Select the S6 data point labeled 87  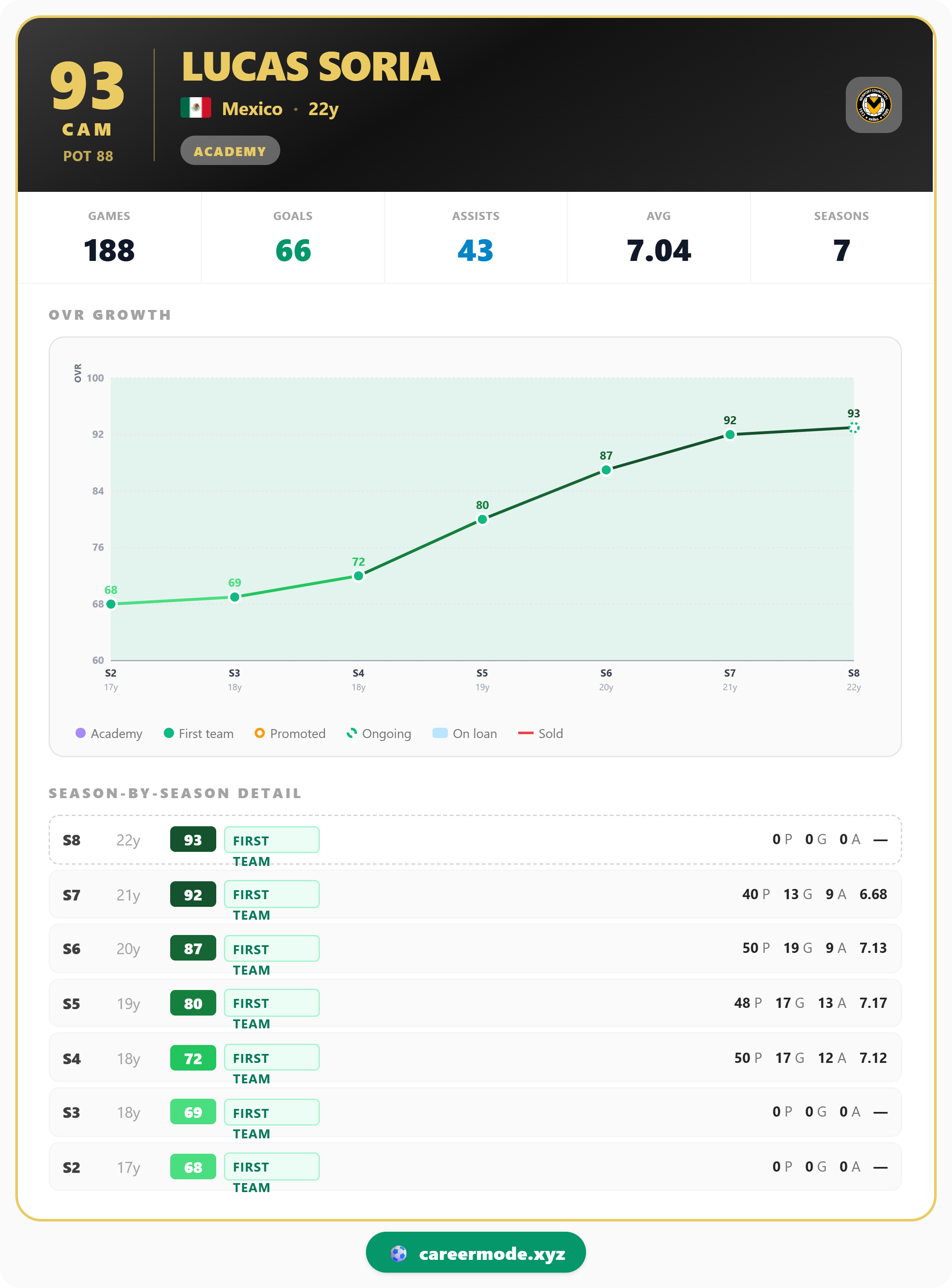[606, 469]
